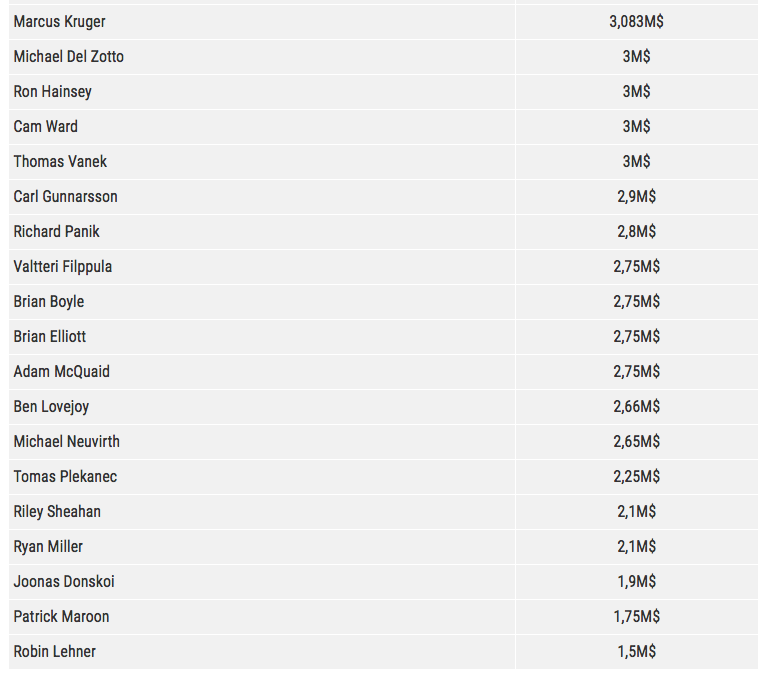Screen dimensions: 762x675
Task: Click the 3,083M$ salary value
Action: coord(636,21)
